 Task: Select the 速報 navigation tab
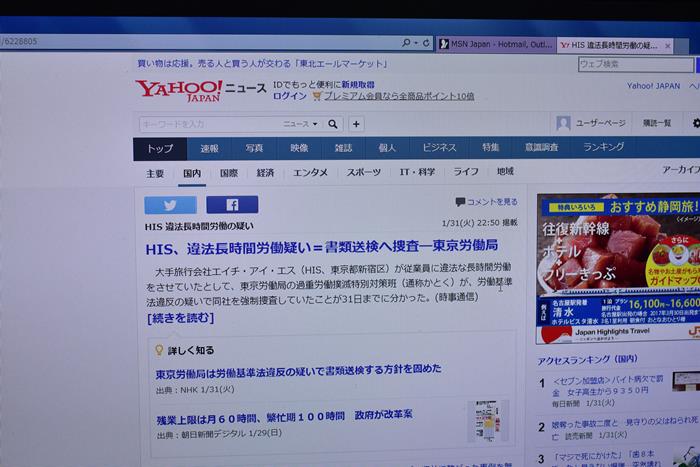point(209,148)
